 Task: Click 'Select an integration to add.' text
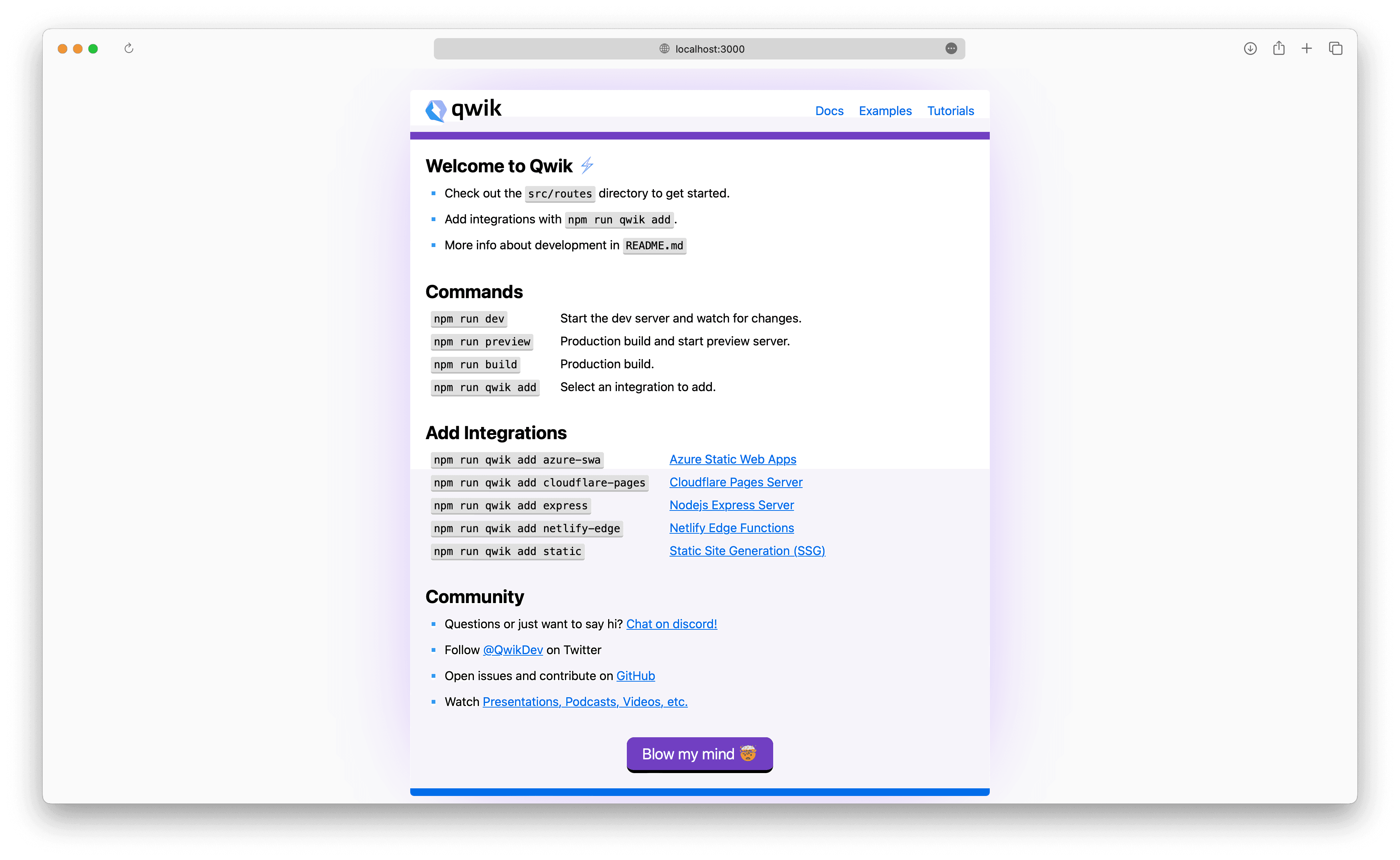638,387
